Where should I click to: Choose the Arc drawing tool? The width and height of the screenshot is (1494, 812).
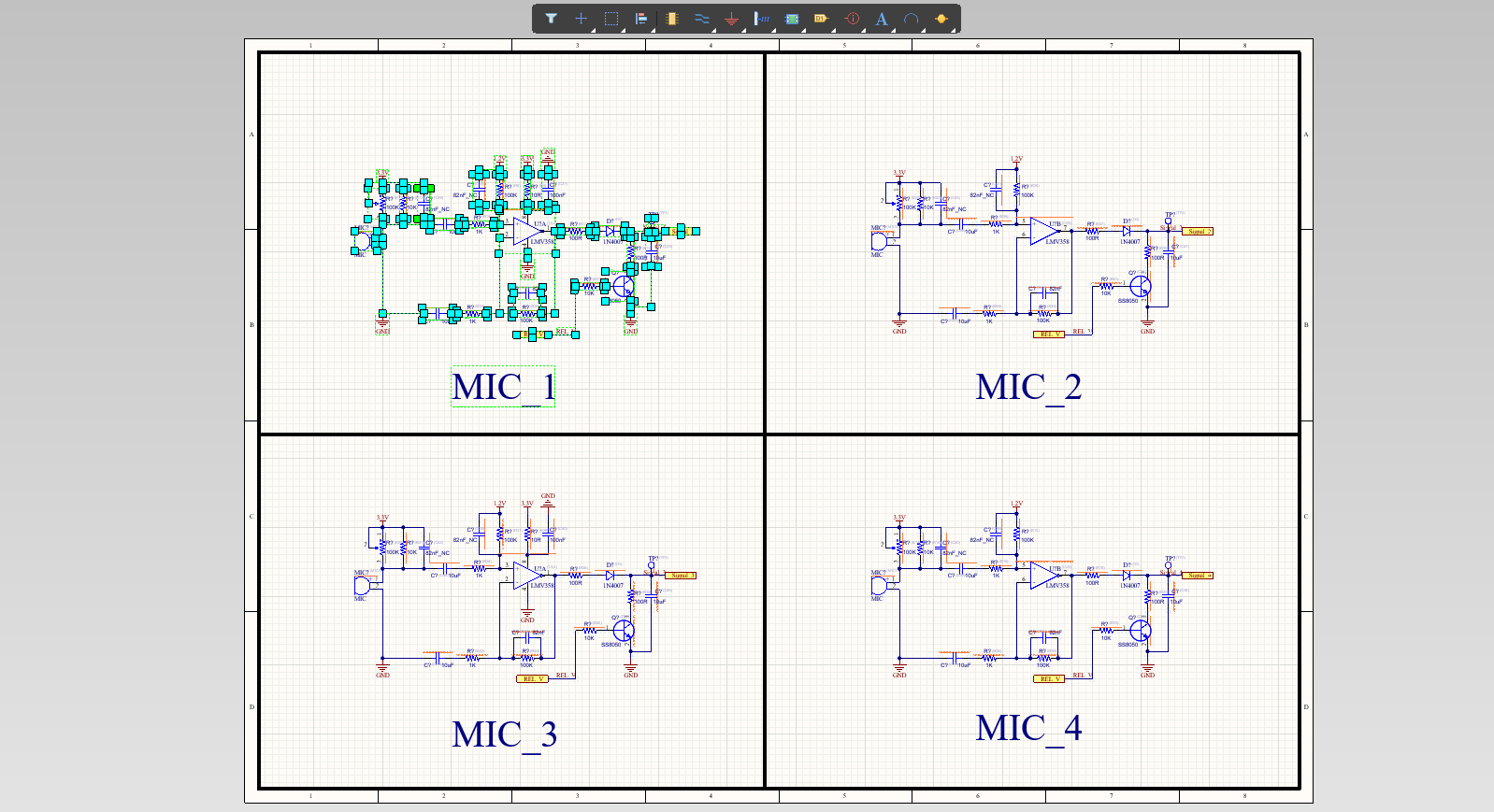pyautogui.click(x=911, y=19)
